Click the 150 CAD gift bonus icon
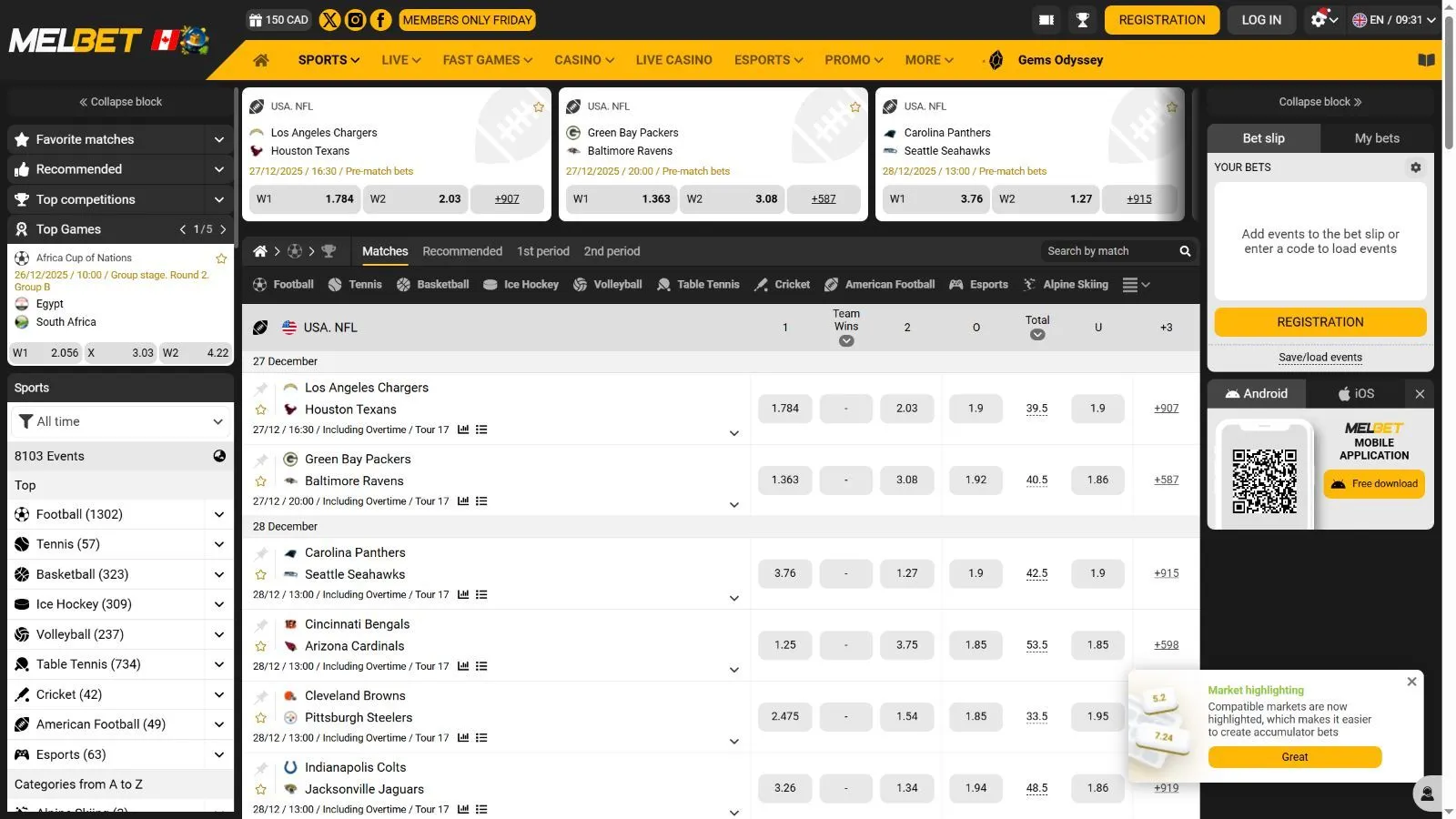 coord(278,19)
